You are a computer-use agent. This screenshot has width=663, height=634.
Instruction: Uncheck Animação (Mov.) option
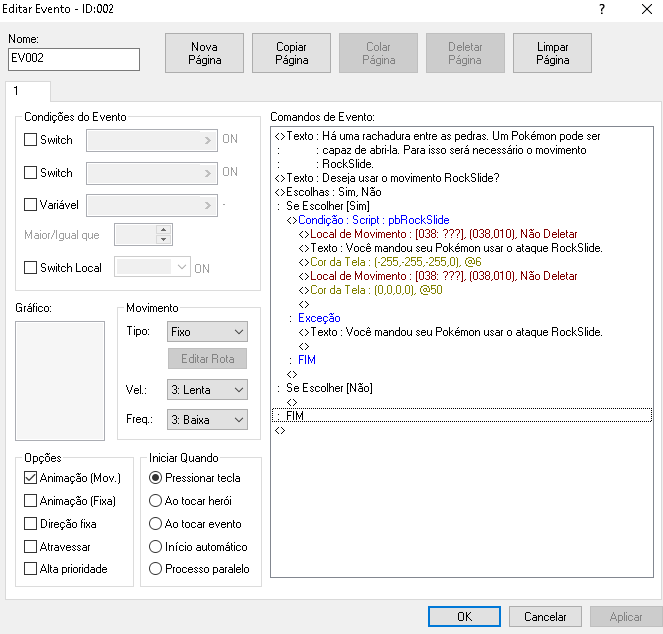pyautogui.click(x=30, y=478)
